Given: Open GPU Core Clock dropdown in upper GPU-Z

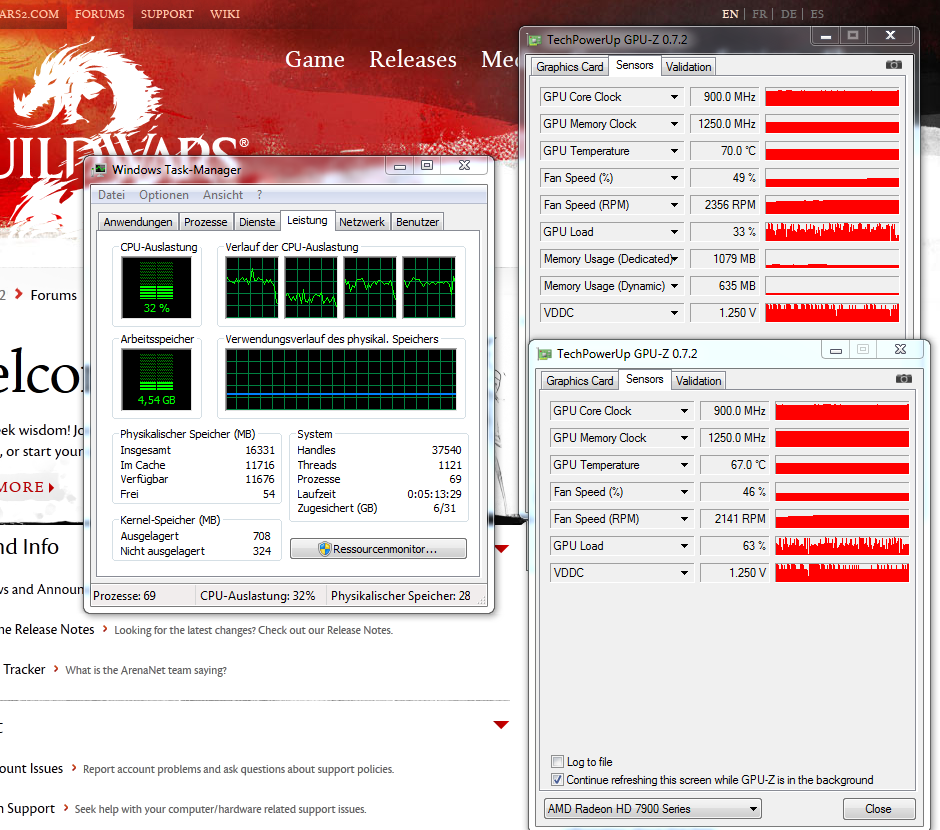Looking at the screenshot, I should 674,97.
